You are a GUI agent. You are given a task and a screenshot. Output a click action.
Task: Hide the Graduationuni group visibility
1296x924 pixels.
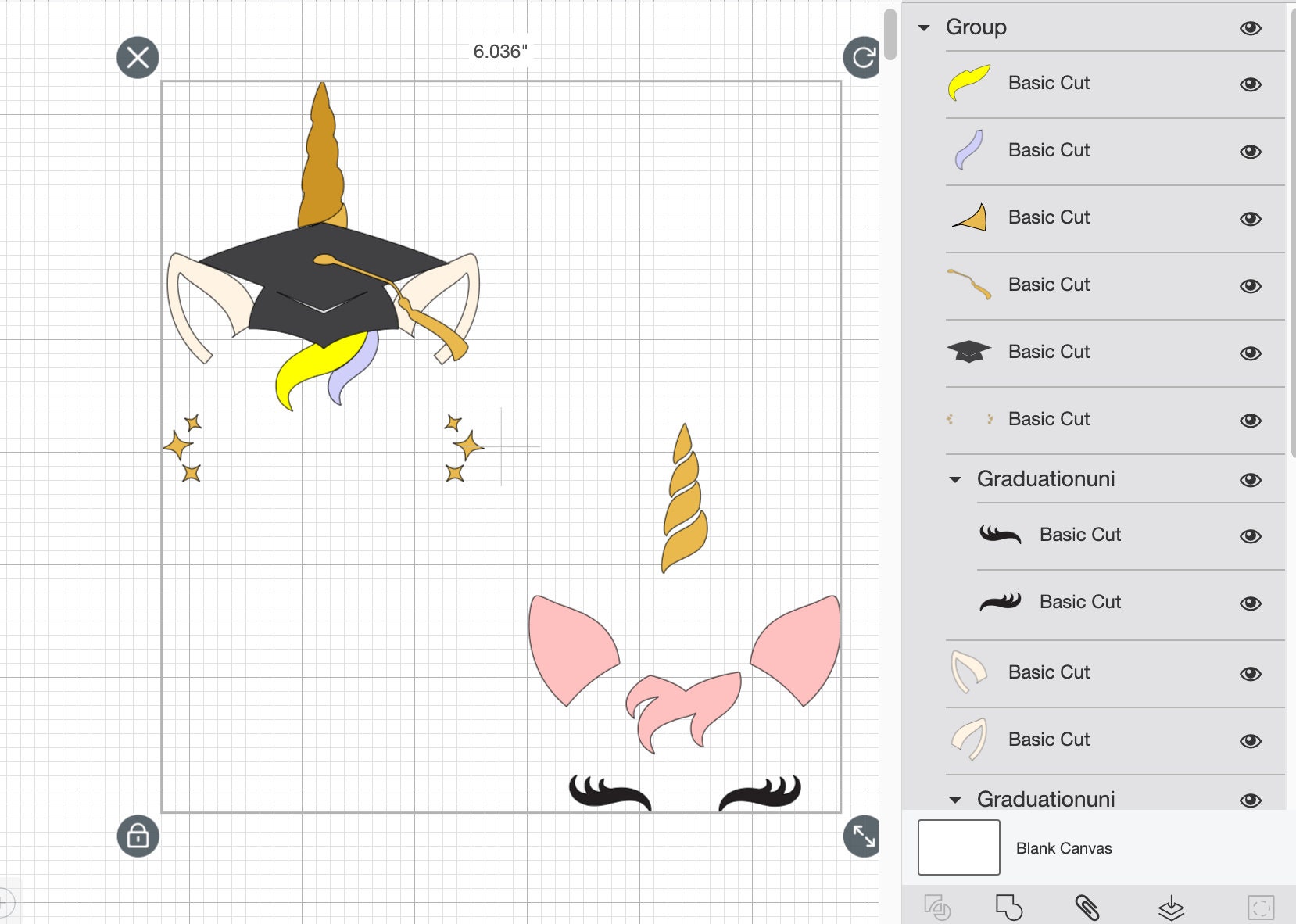(x=1250, y=481)
